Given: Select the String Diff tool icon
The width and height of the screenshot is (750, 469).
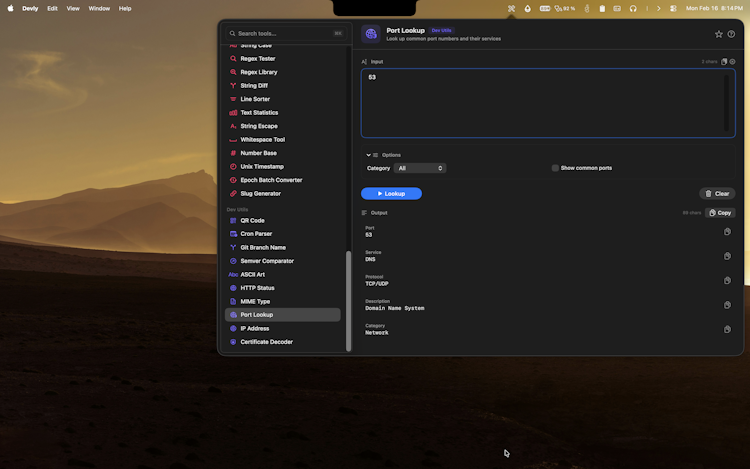Looking at the screenshot, I should tap(233, 86).
